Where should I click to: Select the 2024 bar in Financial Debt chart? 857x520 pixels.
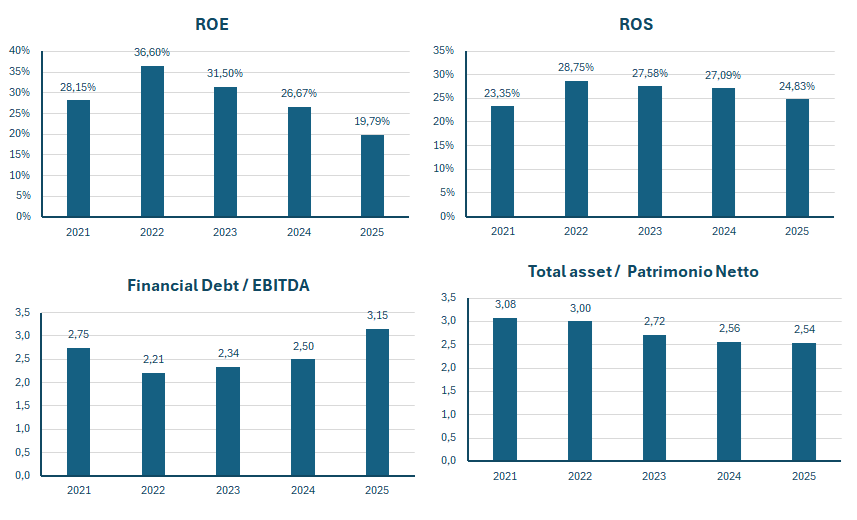303,417
